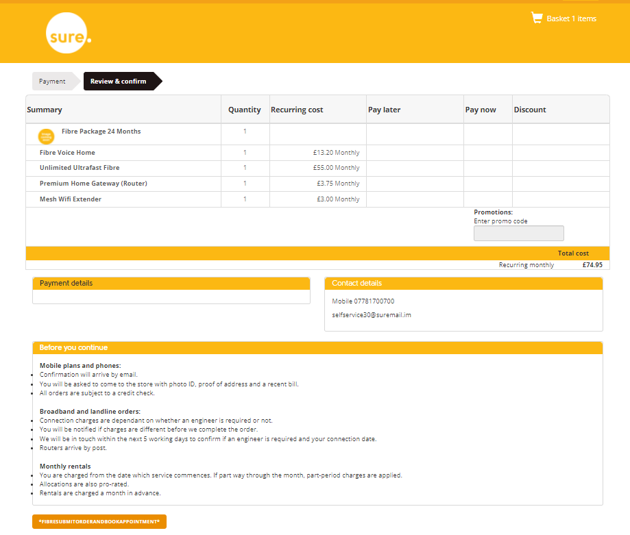Click the Recurring cost column header
Screen dimensions: 630x535
click(x=297, y=110)
